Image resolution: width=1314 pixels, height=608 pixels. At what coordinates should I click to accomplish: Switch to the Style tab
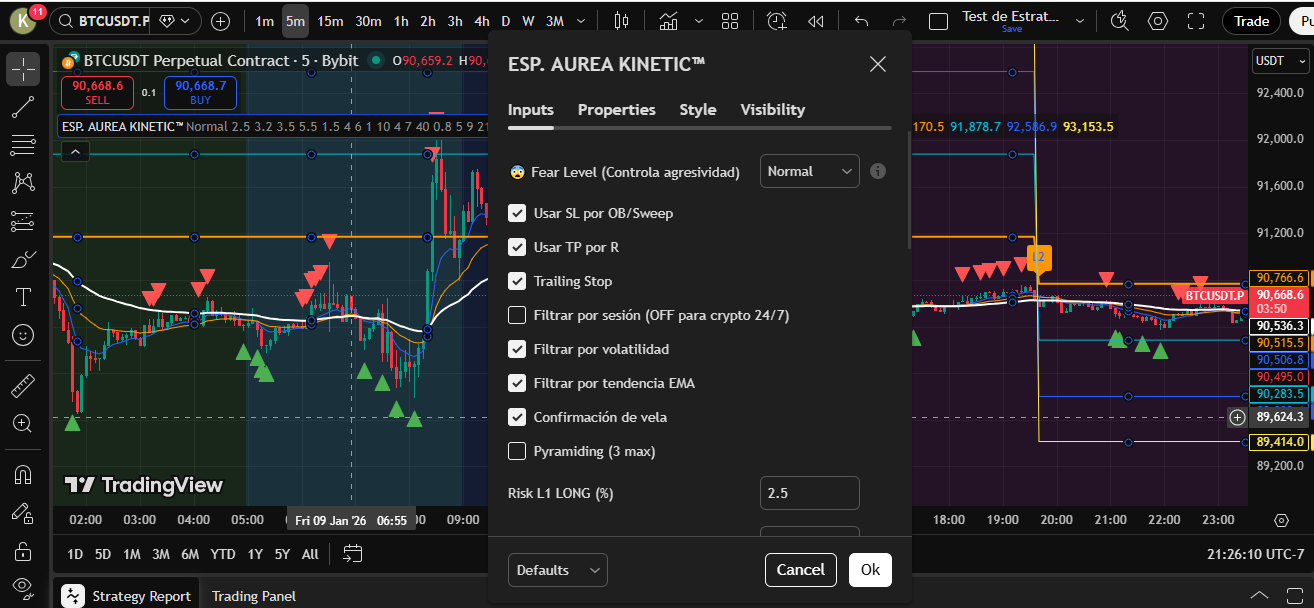coord(697,110)
